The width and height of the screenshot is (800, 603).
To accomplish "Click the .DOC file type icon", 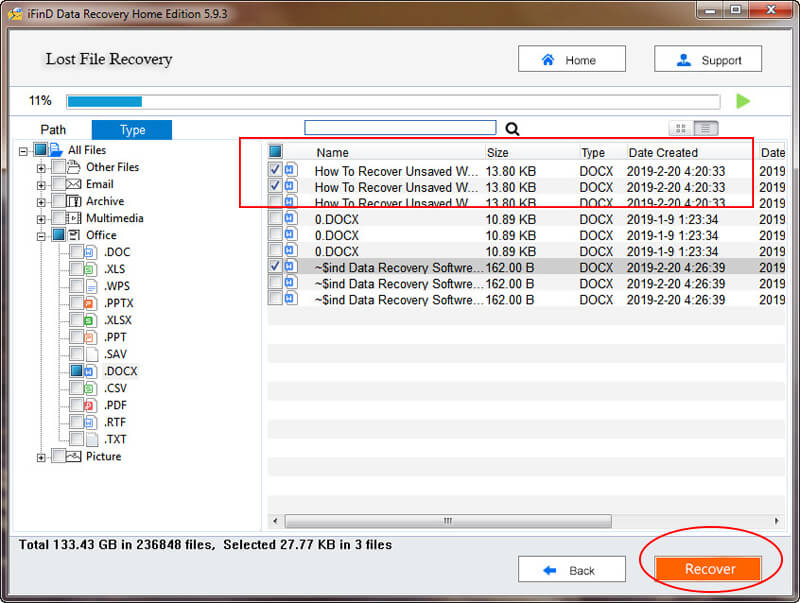I will click(90, 252).
